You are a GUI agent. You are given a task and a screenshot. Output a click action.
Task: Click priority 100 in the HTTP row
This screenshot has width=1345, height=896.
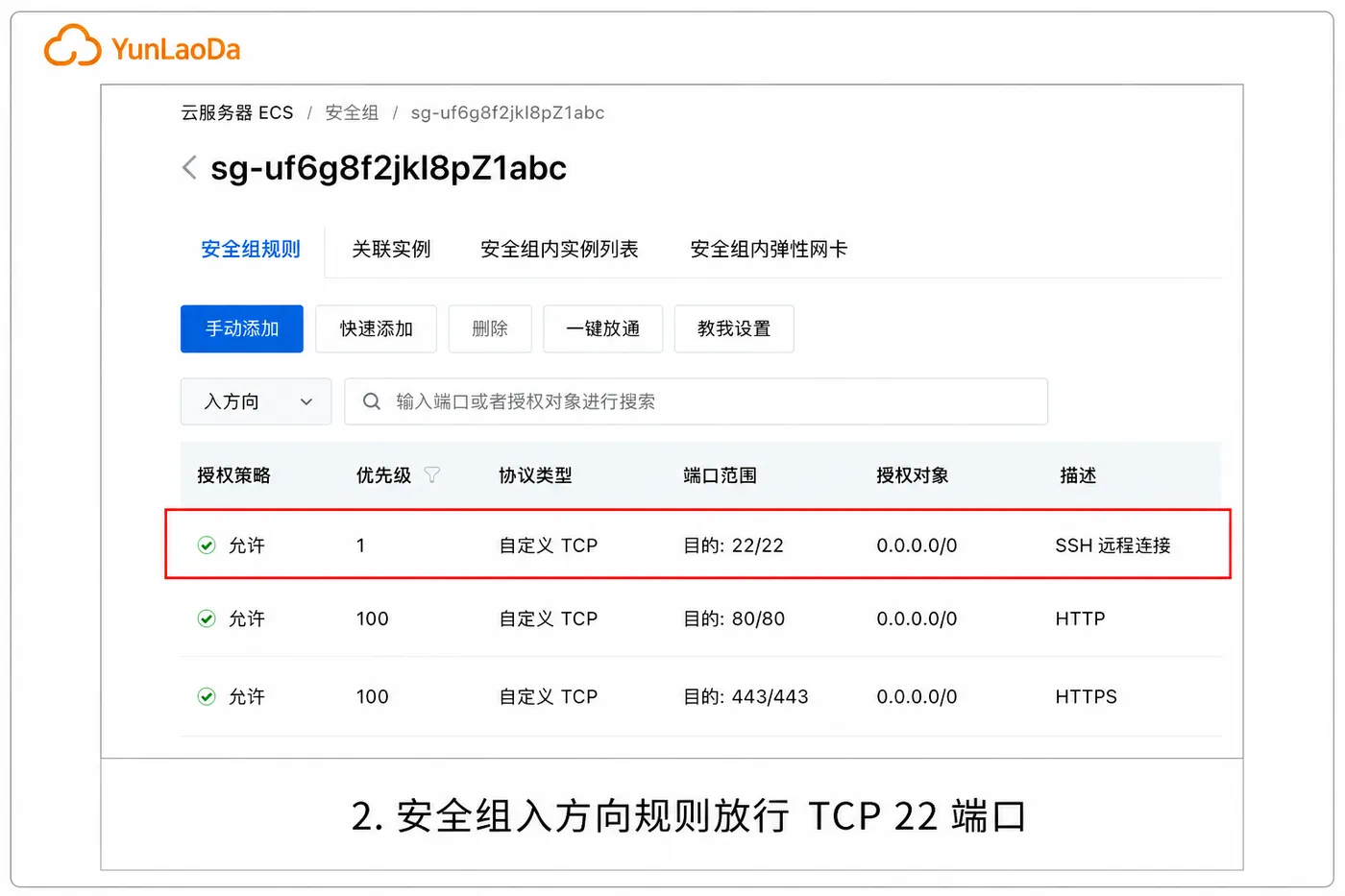[373, 618]
